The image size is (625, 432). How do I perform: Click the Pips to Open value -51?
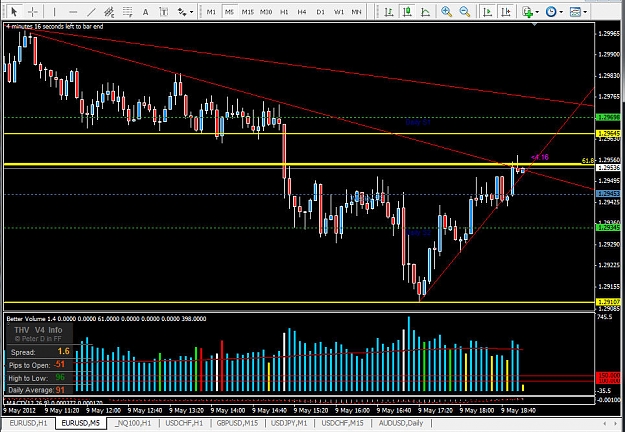coord(59,364)
